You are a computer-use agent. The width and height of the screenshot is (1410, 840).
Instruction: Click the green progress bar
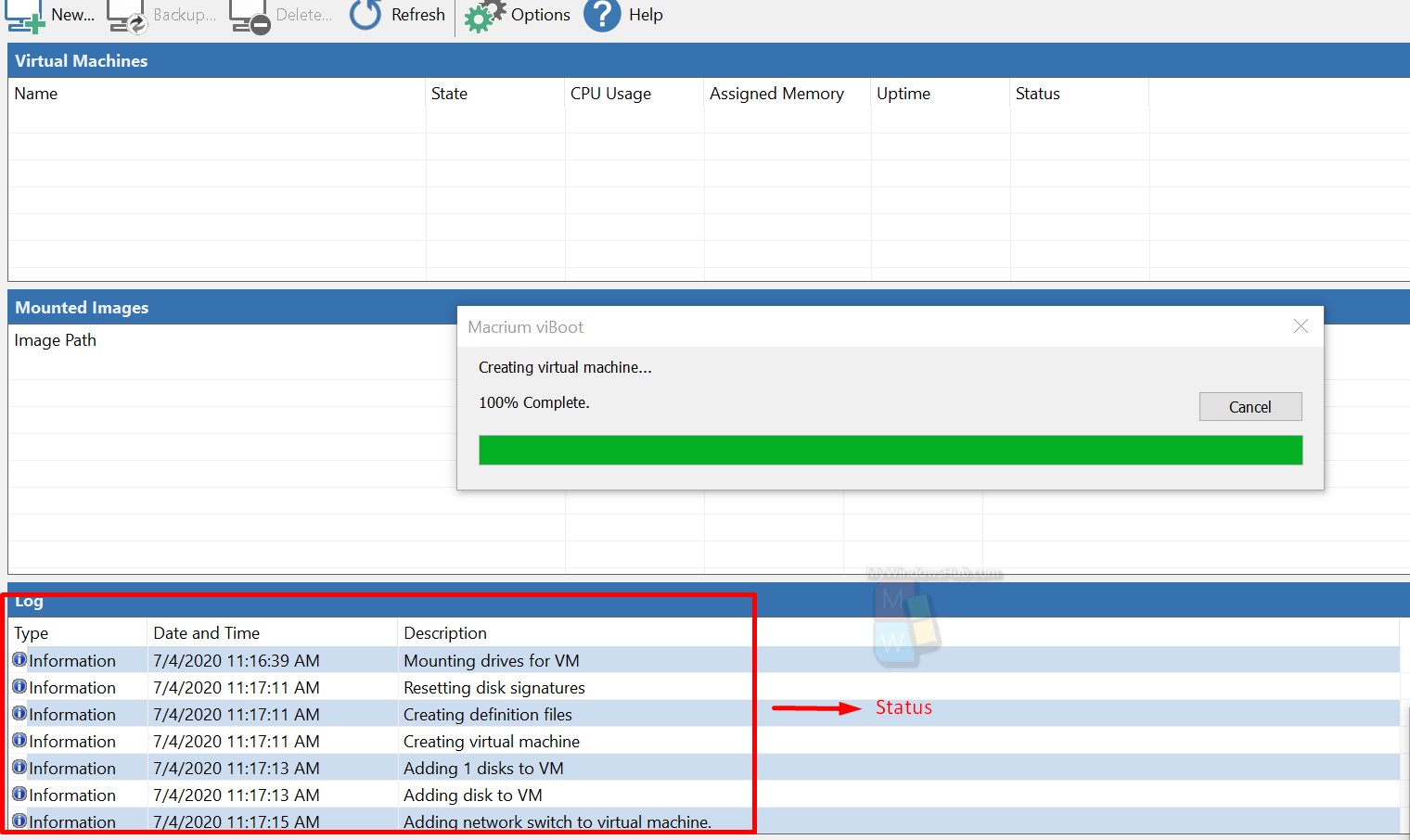pos(891,451)
